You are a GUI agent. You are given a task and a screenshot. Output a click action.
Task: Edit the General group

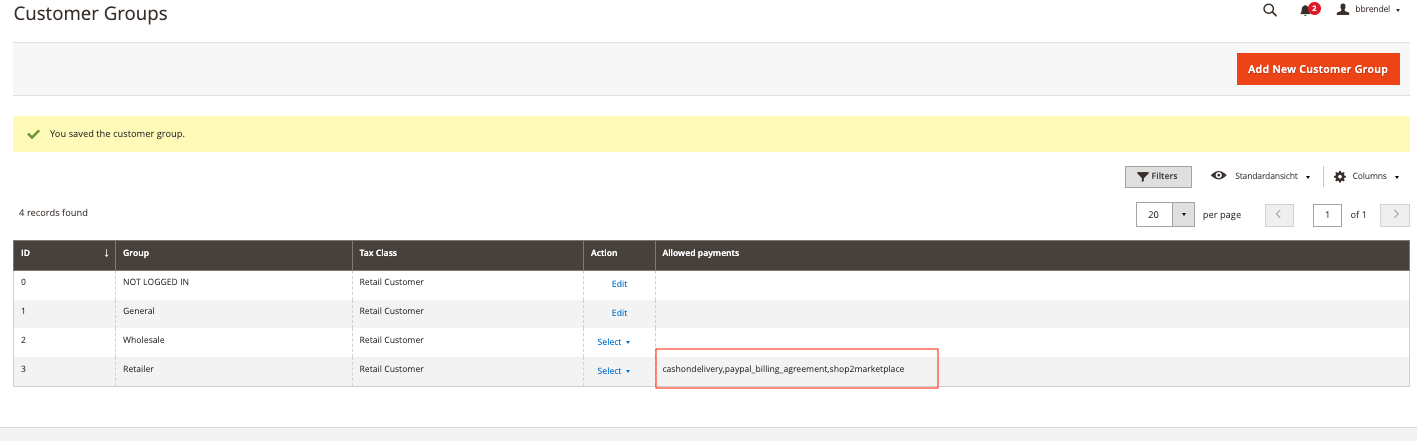pos(619,313)
